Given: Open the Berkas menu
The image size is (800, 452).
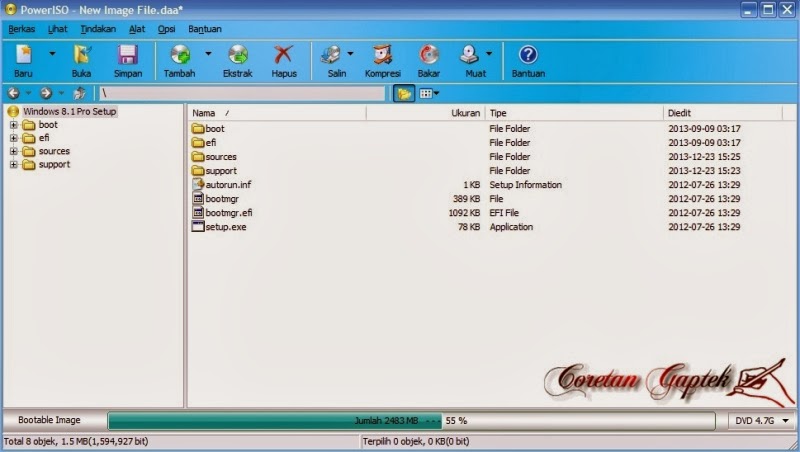Looking at the screenshot, I should [21, 29].
